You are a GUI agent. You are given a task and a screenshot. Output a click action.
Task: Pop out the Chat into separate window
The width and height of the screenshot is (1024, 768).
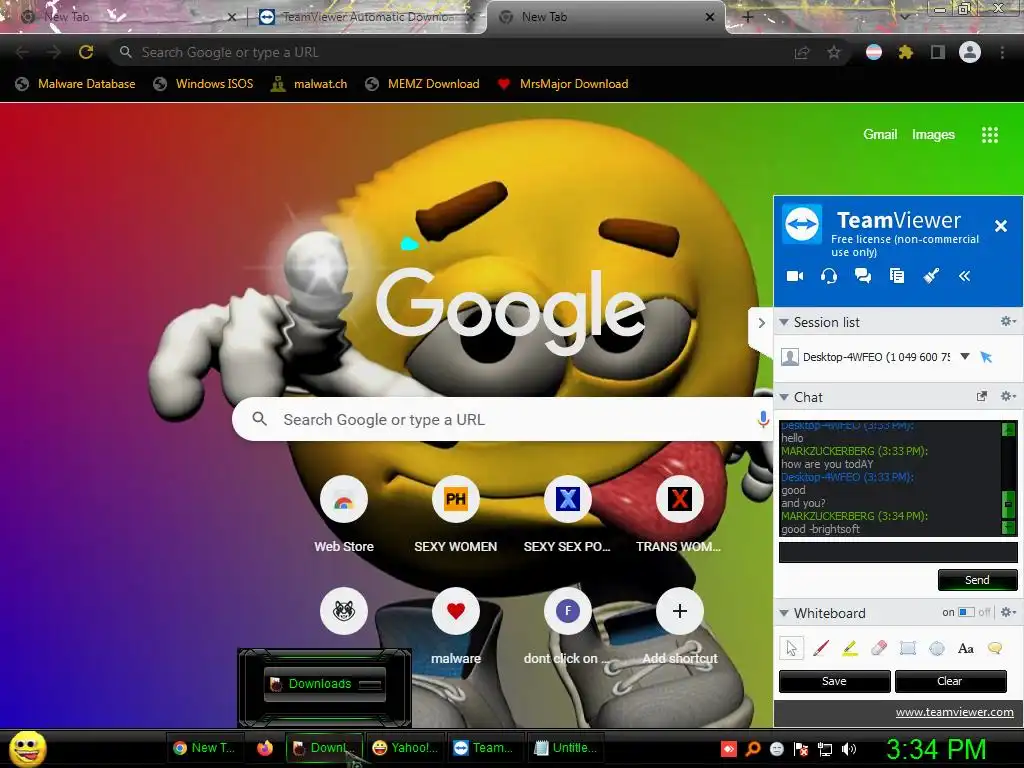(982, 396)
